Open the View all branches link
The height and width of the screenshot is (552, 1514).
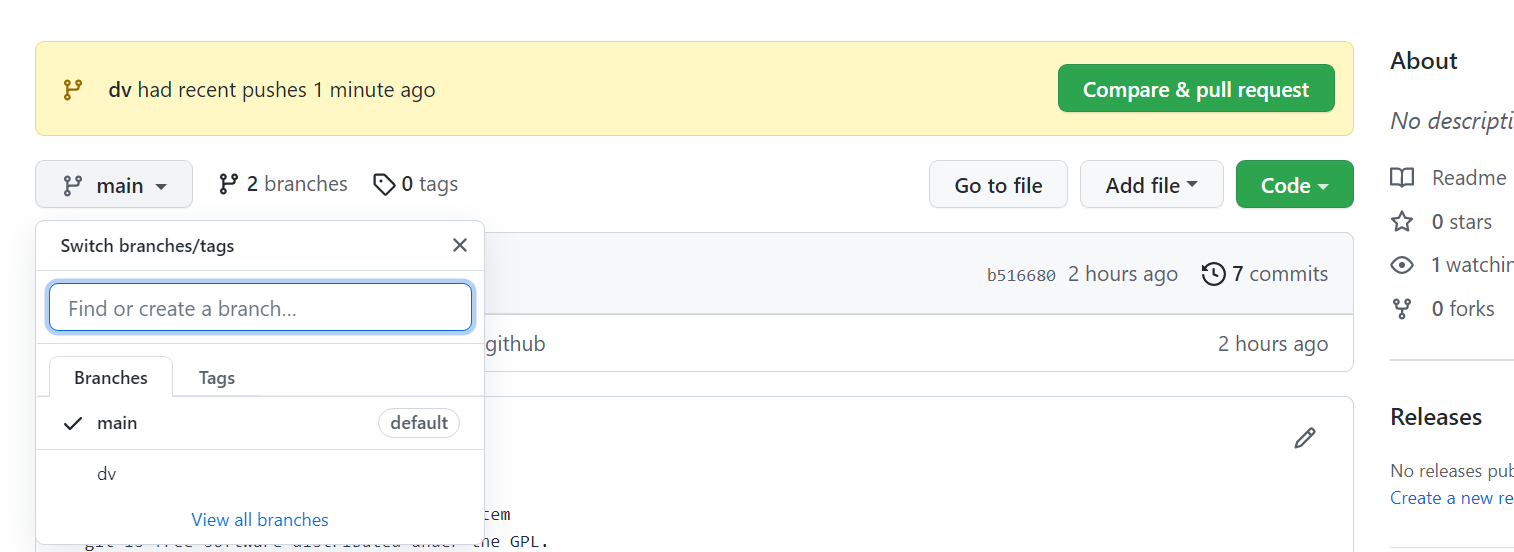click(260, 520)
